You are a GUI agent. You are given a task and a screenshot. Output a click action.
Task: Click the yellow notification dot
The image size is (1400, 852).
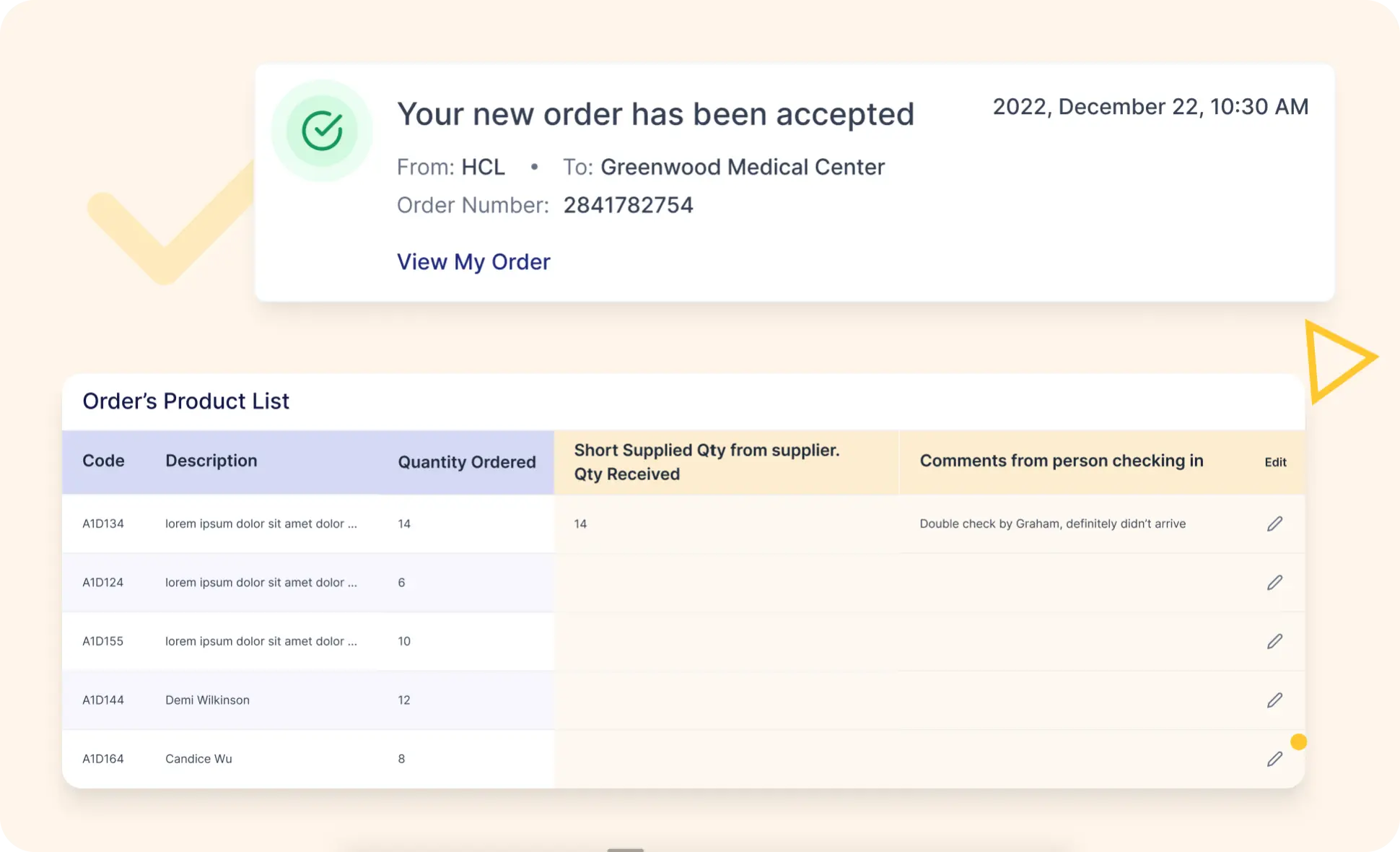1298,742
